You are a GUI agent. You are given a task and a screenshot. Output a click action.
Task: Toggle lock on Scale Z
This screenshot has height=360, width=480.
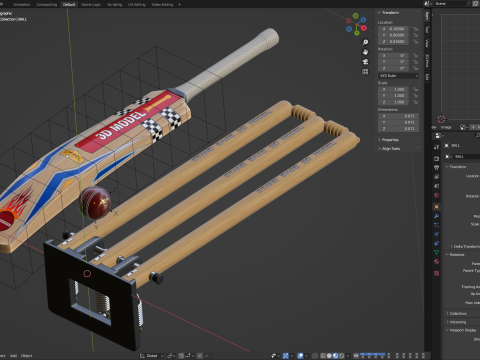pyautogui.click(x=416, y=102)
